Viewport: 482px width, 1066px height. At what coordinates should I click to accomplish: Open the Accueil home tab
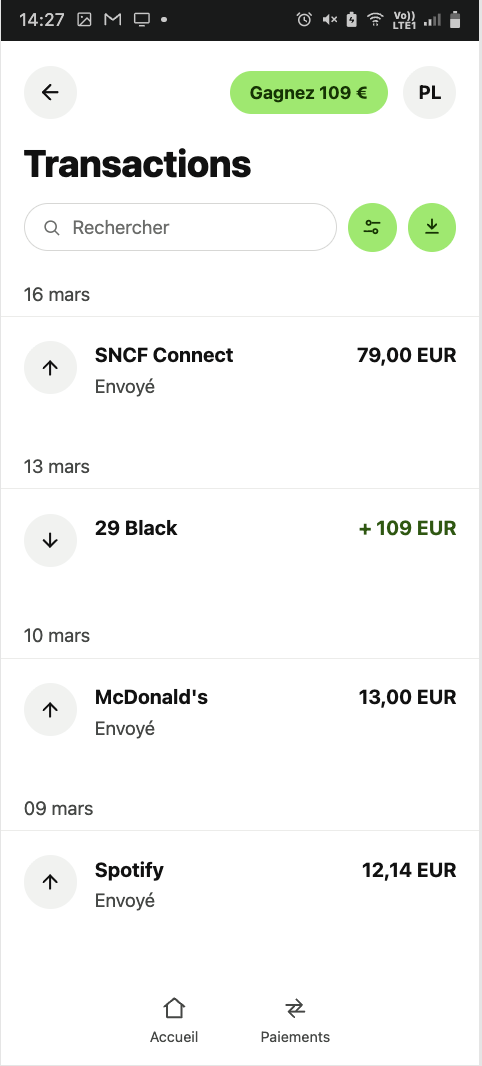pyautogui.click(x=174, y=1020)
